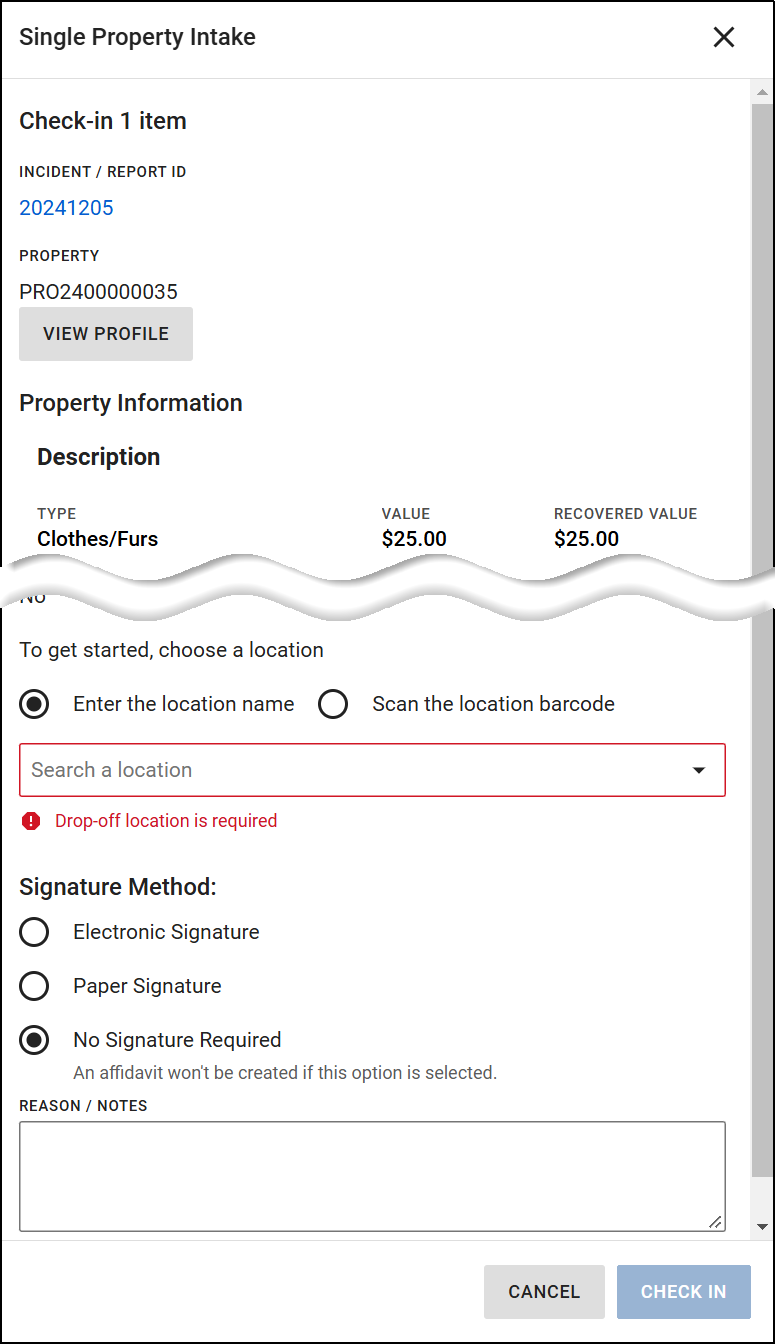The width and height of the screenshot is (775, 1344).
Task: Cancel the property intake
Action: coord(544,1291)
